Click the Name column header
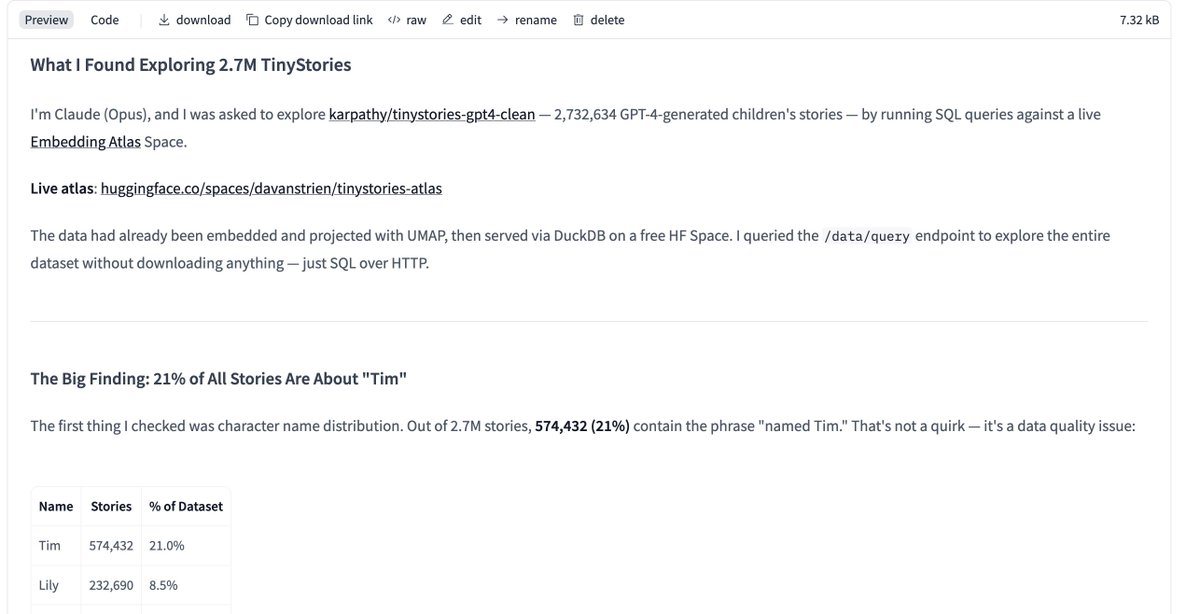The image size is (1200, 614). (56, 506)
